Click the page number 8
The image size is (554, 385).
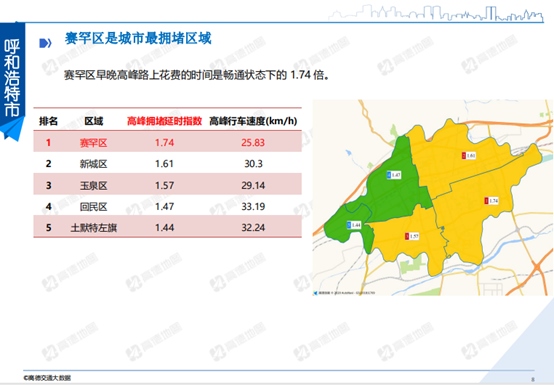tap(533, 379)
